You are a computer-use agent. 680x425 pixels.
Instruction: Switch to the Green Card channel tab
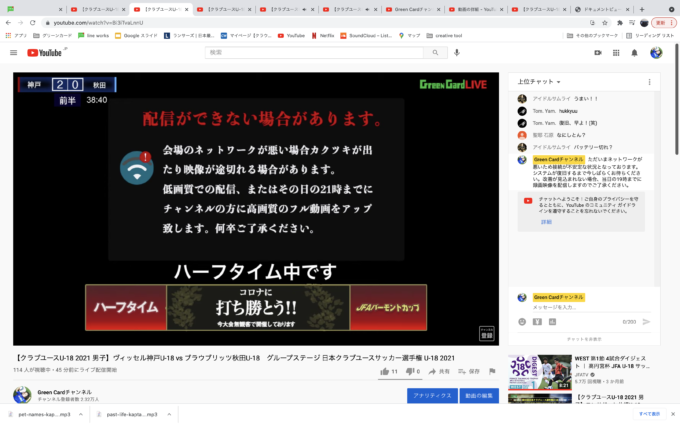(x=412, y=9)
